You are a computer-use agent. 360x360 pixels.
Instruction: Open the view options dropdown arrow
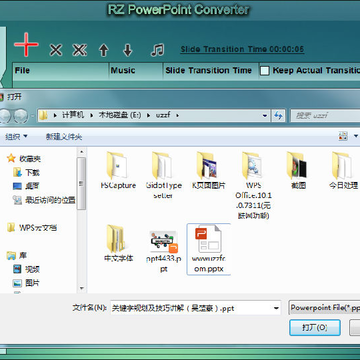pos(356,136)
